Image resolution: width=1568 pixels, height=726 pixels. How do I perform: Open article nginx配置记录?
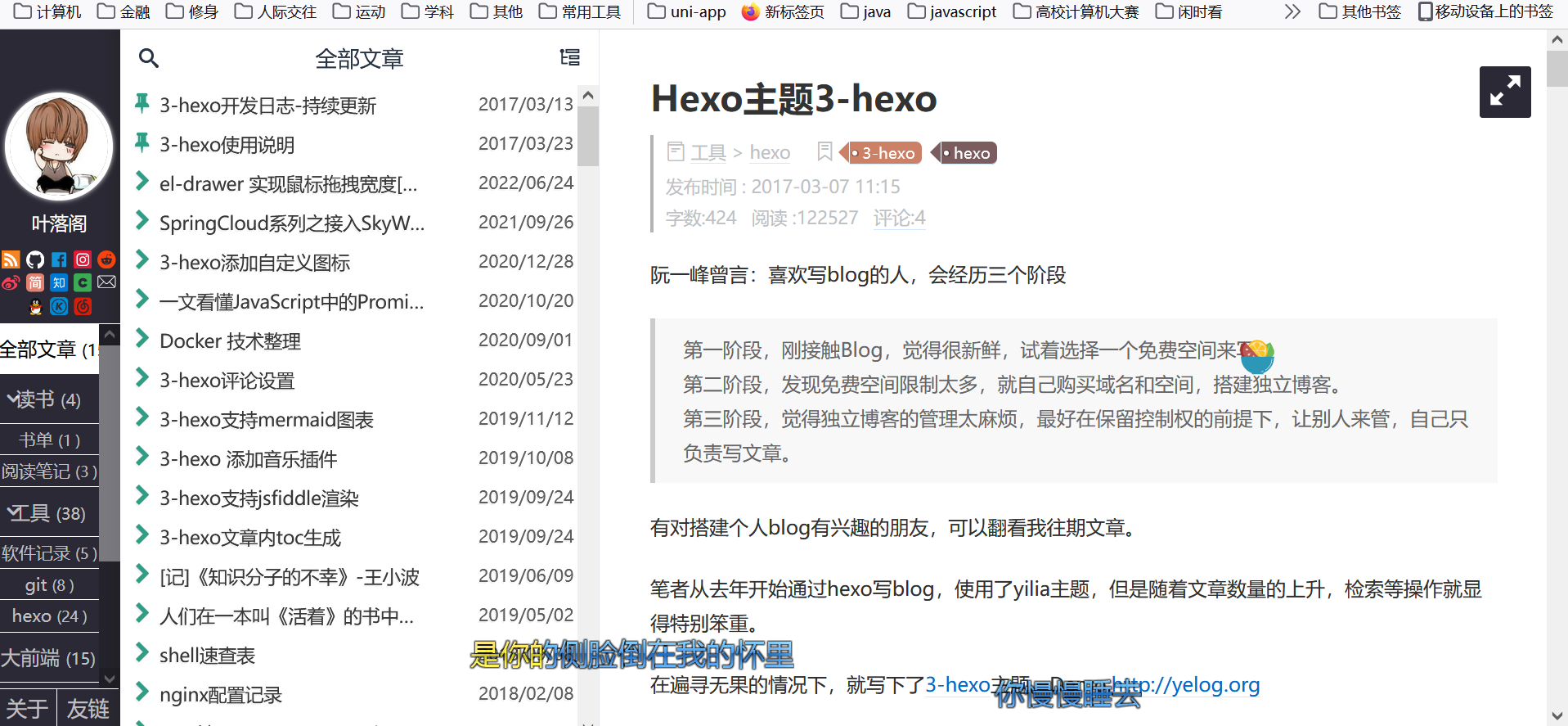tap(220, 695)
